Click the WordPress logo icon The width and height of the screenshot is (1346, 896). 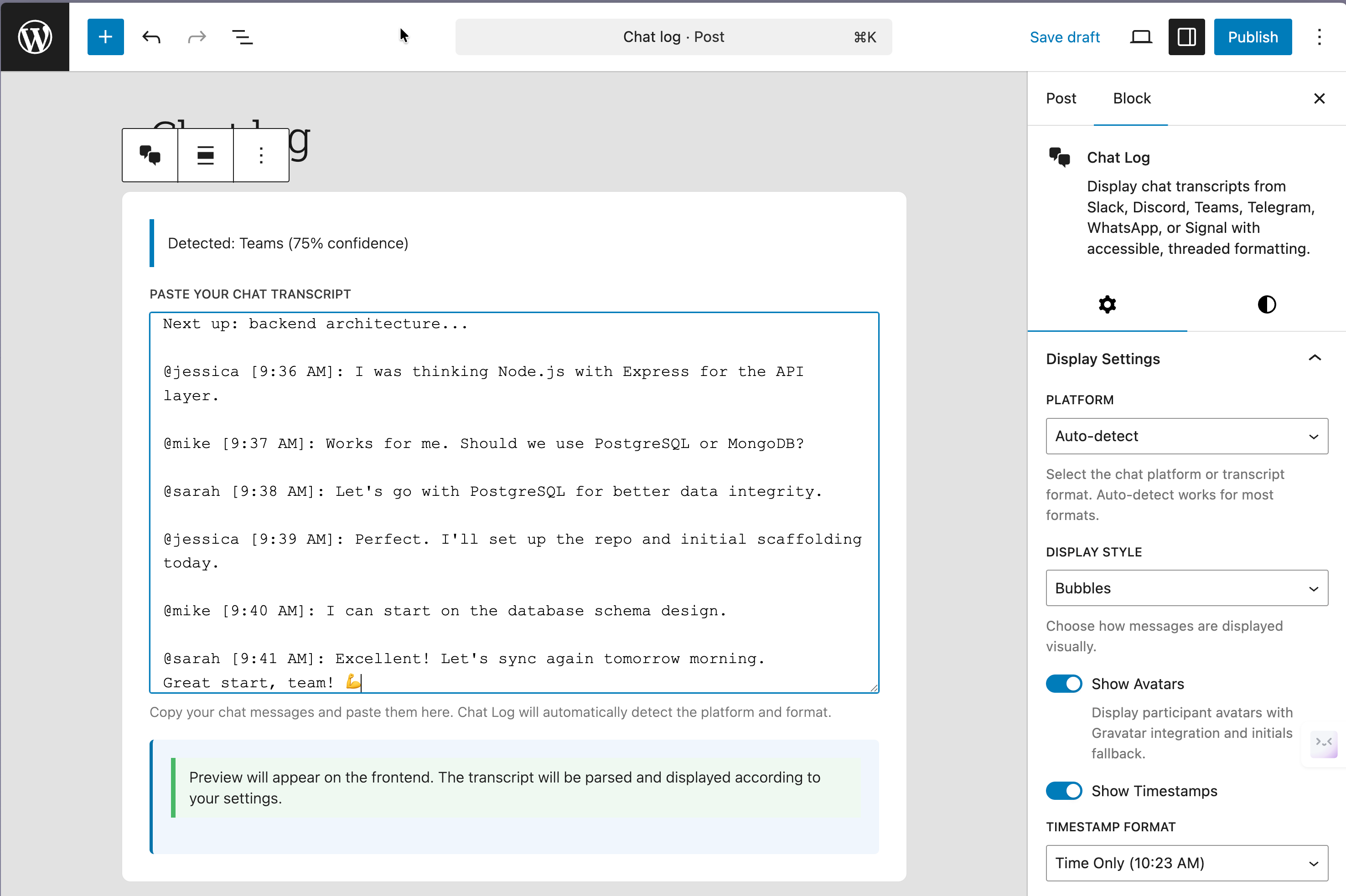(35, 37)
